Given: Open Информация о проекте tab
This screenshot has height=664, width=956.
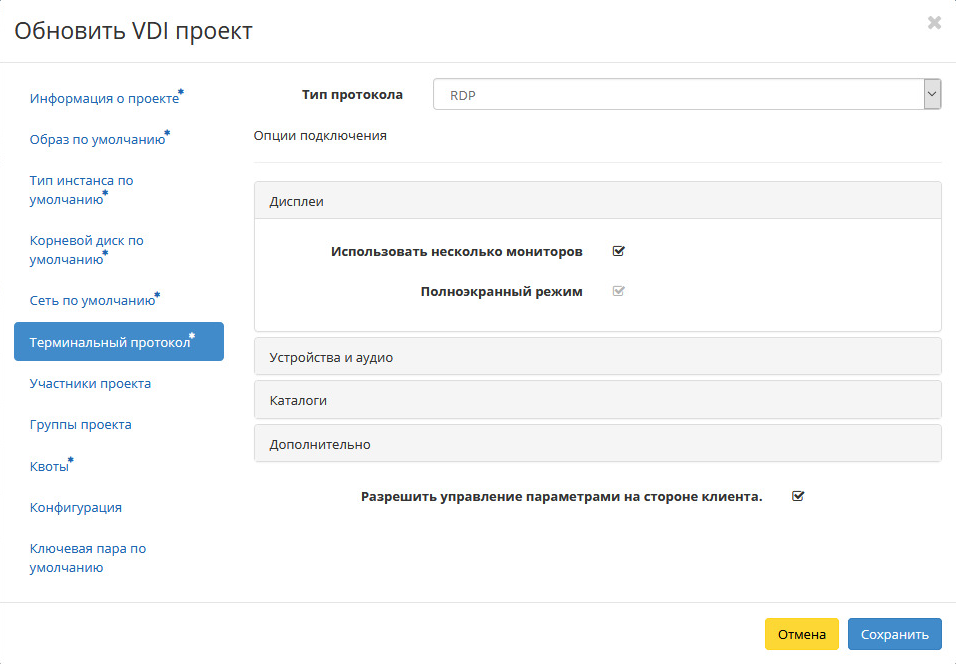Looking at the screenshot, I should pyautogui.click(x=104, y=99).
